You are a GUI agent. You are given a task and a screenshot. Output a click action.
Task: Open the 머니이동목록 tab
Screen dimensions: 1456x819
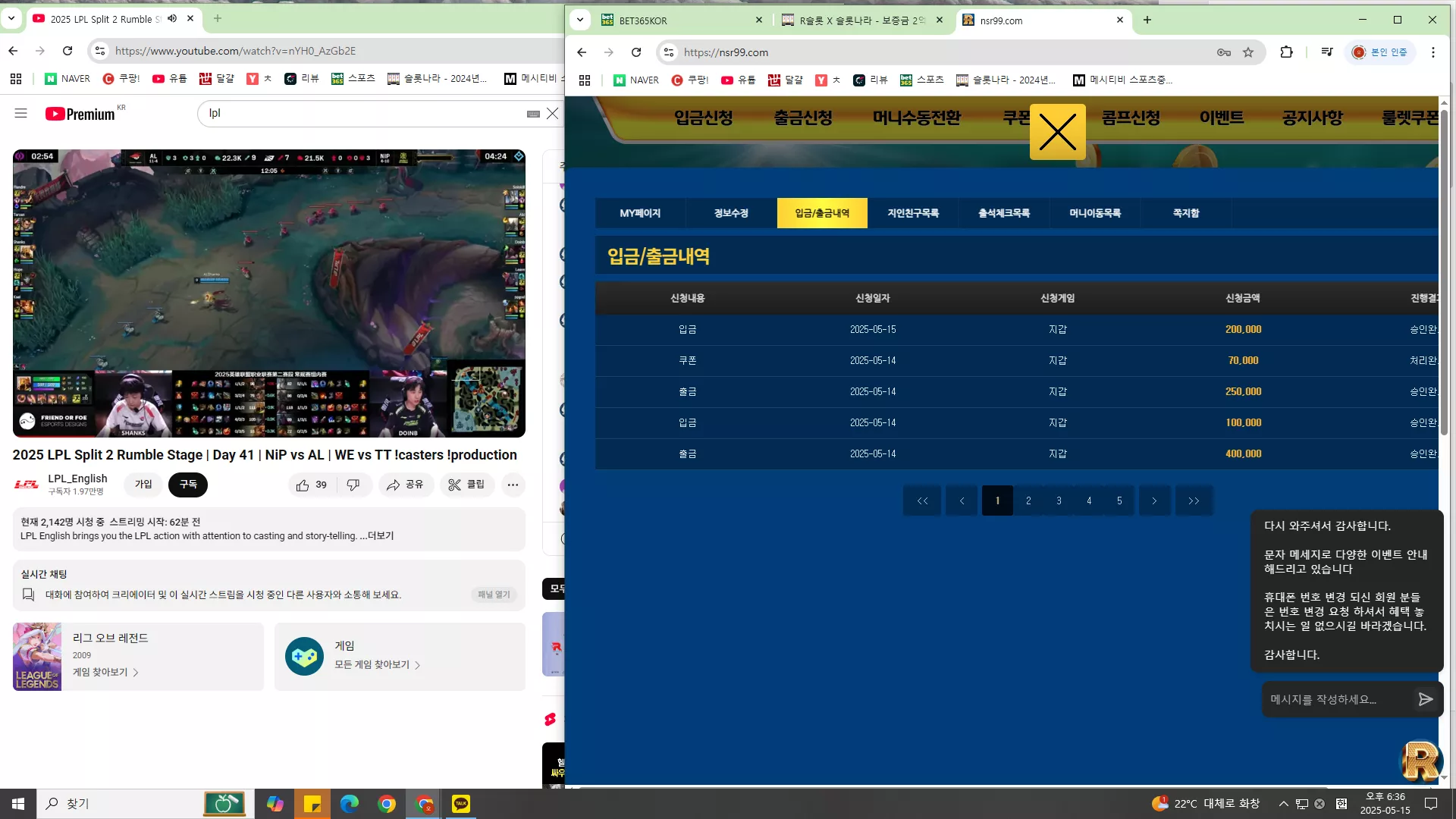[x=1095, y=213]
